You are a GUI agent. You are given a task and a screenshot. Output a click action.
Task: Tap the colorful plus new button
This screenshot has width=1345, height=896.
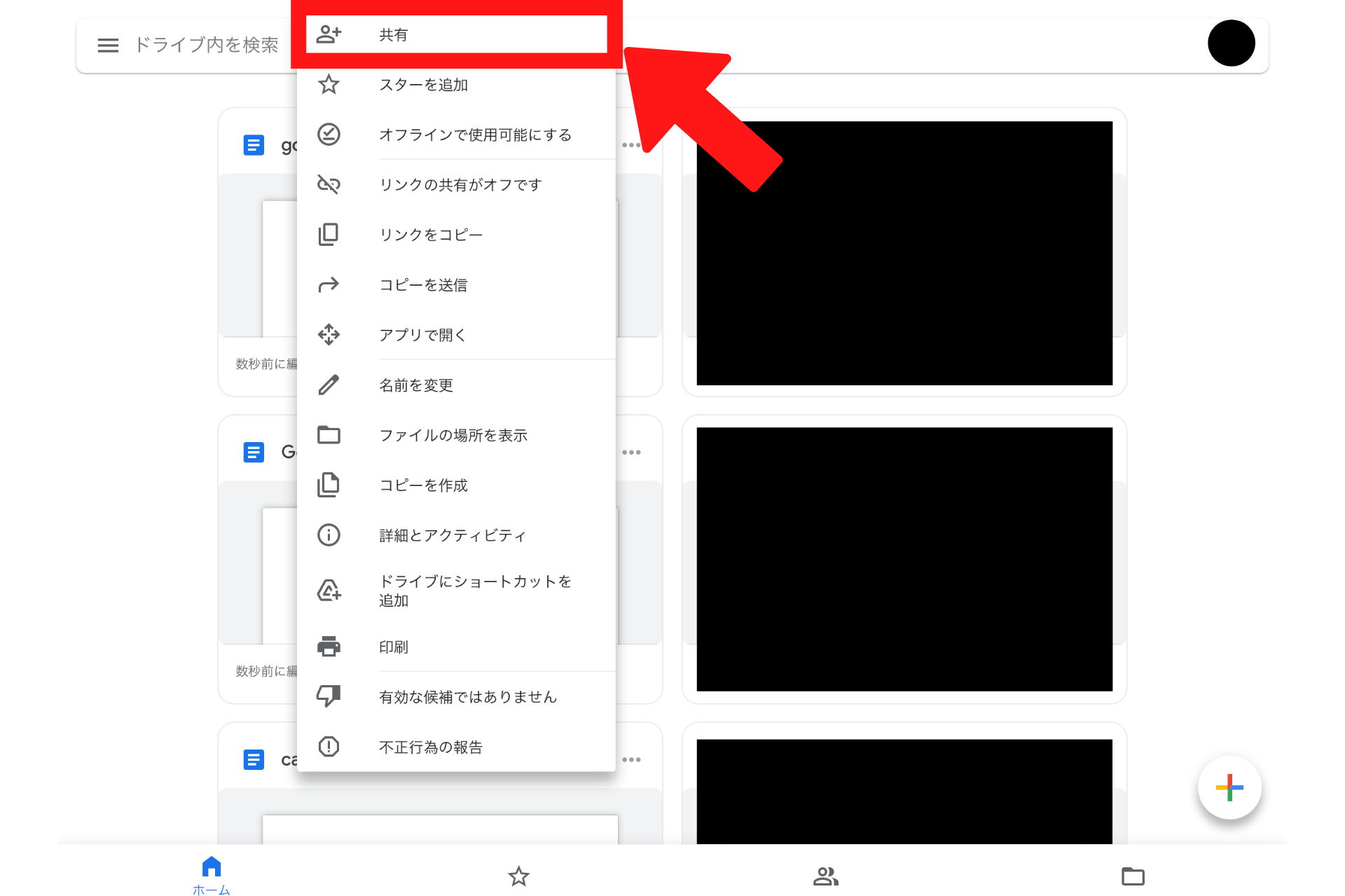click(1229, 787)
